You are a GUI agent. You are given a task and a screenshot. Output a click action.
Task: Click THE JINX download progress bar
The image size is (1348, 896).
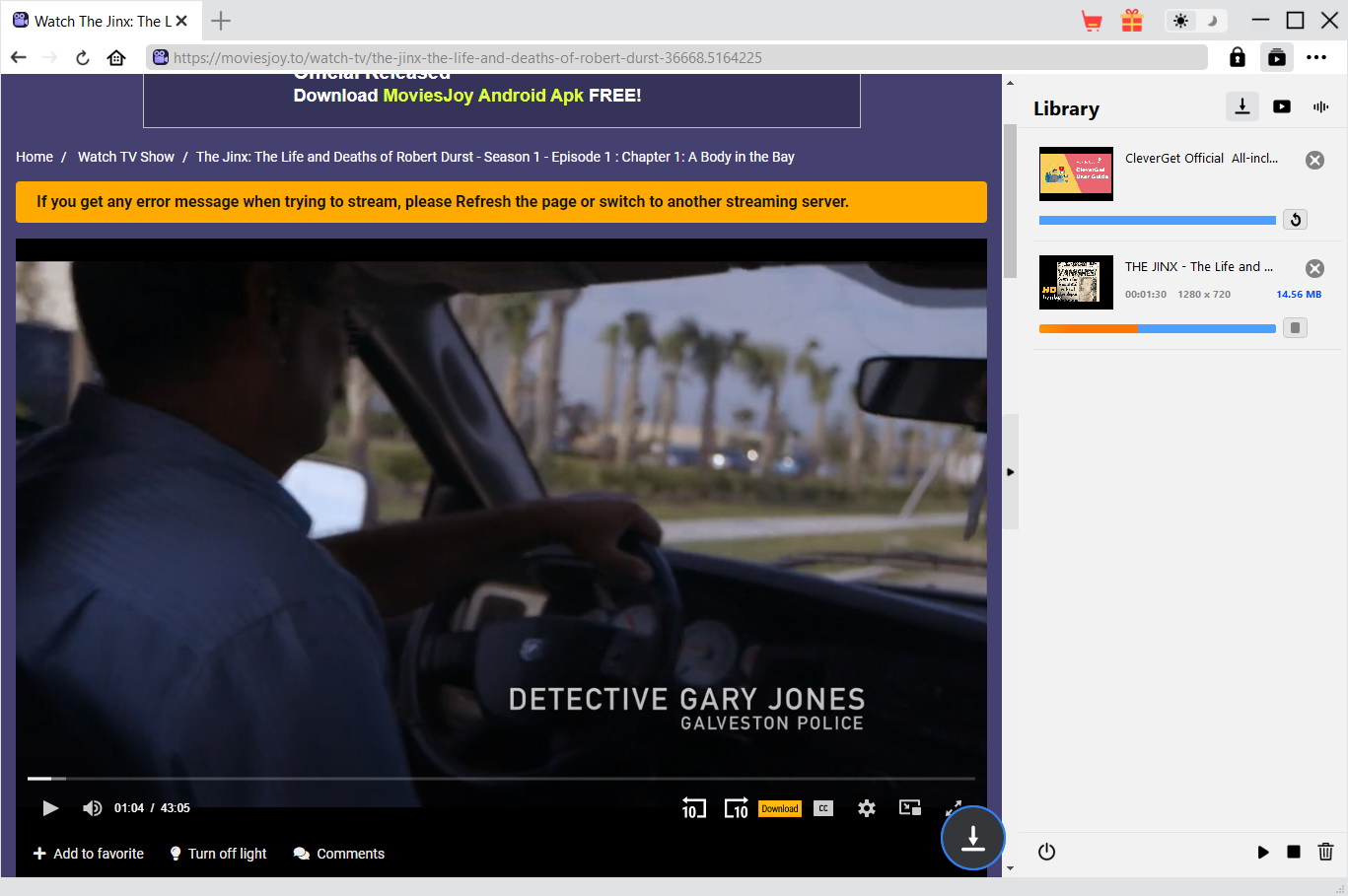pos(1158,328)
